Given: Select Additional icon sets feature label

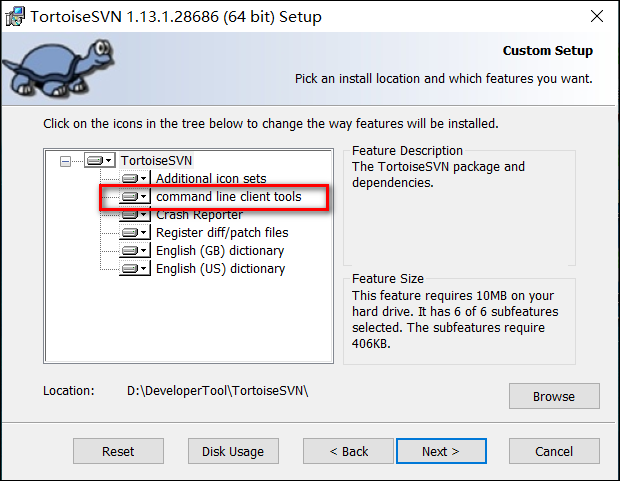Looking at the screenshot, I should (x=211, y=178).
